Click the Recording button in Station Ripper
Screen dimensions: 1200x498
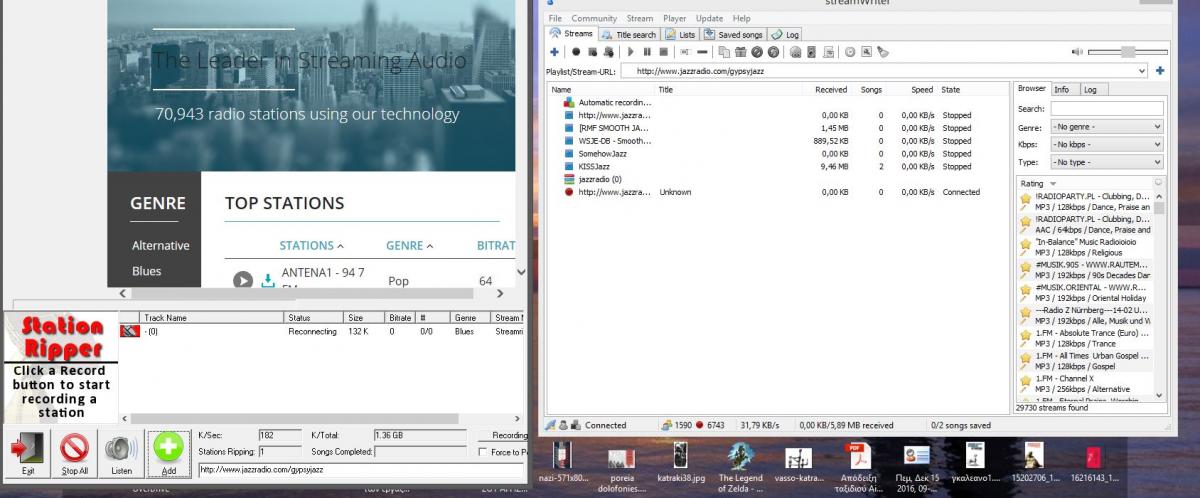(x=503, y=435)
